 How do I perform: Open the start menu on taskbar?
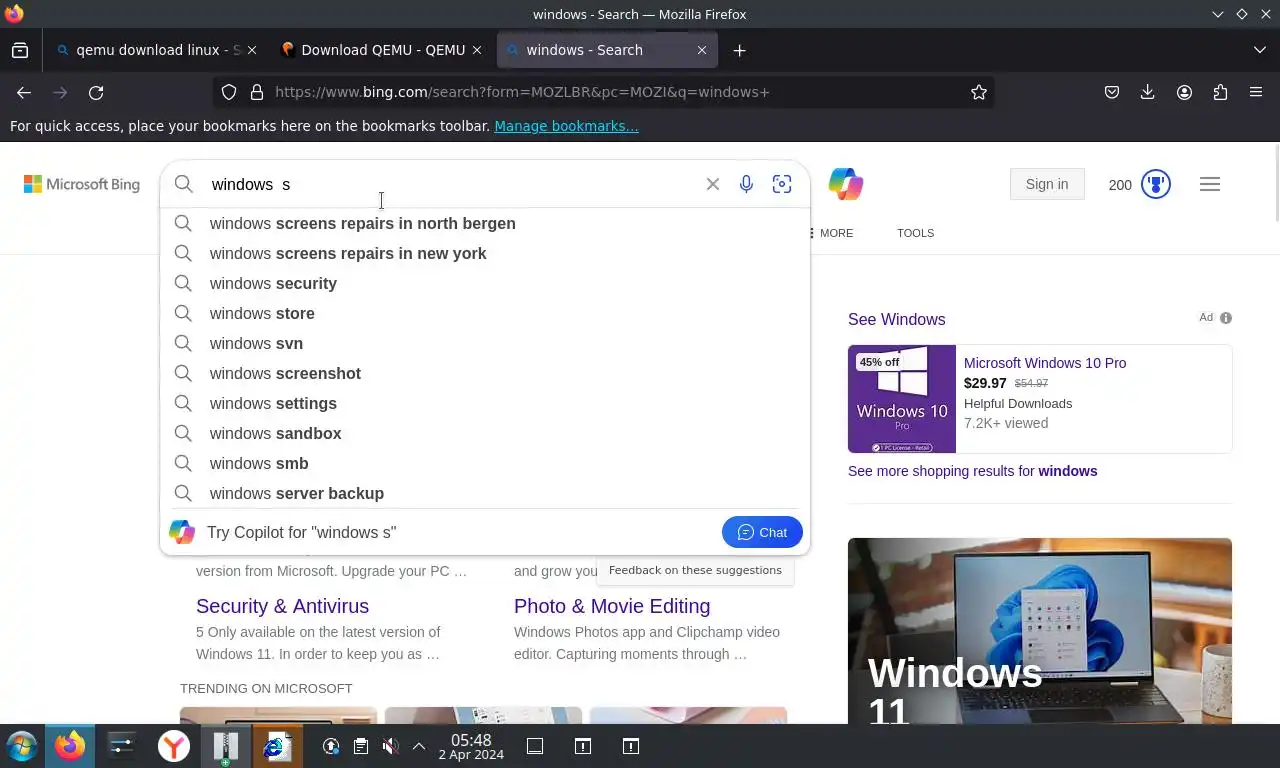click(x=22, y=746)
